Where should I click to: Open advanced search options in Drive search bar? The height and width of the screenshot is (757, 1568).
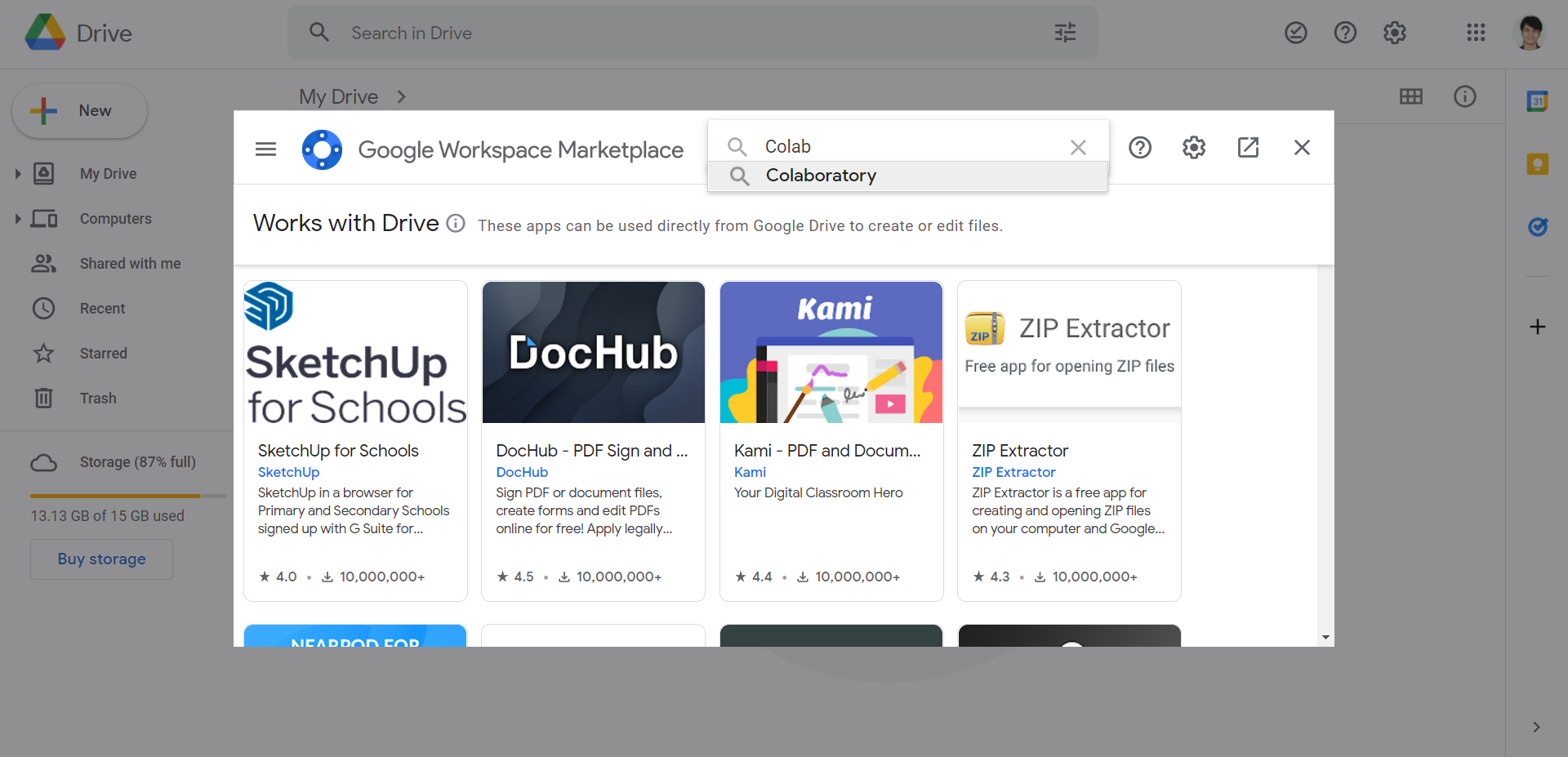pyautogui.click(x=1065, y=33)
